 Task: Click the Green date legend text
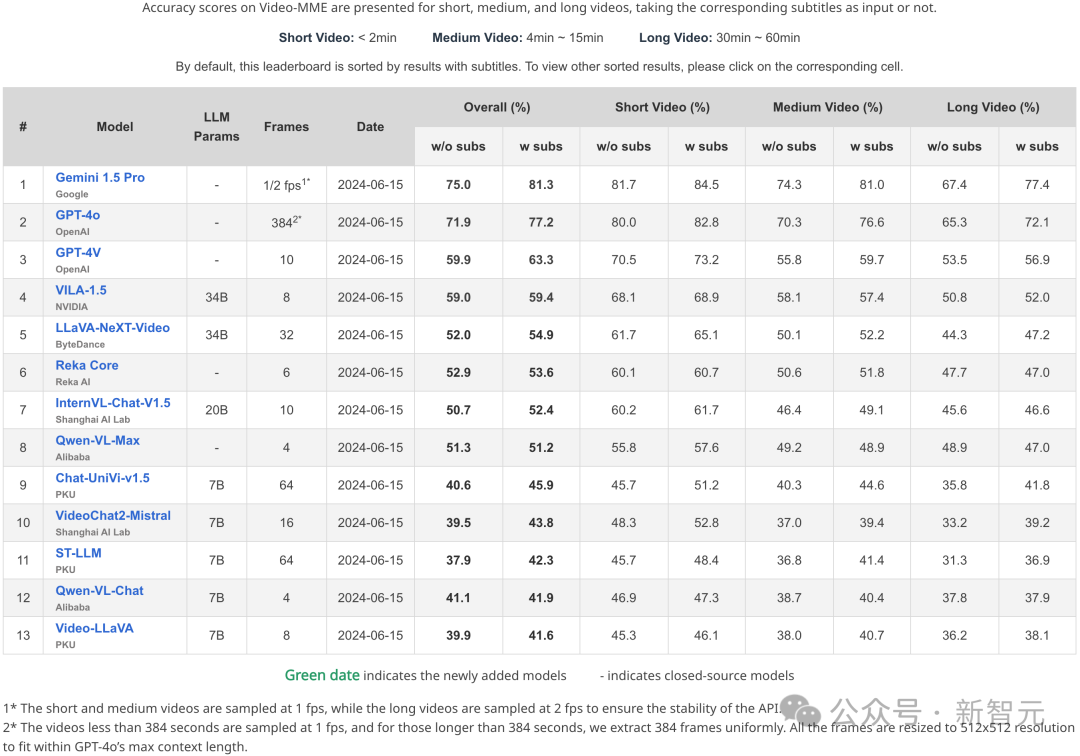coord(322,675)
